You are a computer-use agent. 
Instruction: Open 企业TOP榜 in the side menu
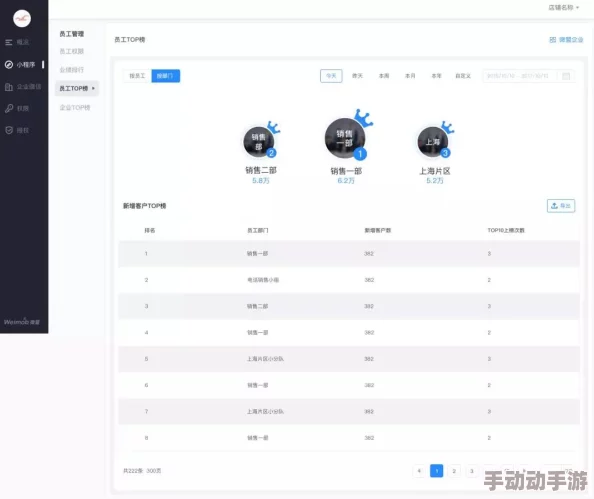(x=75, y=108)
